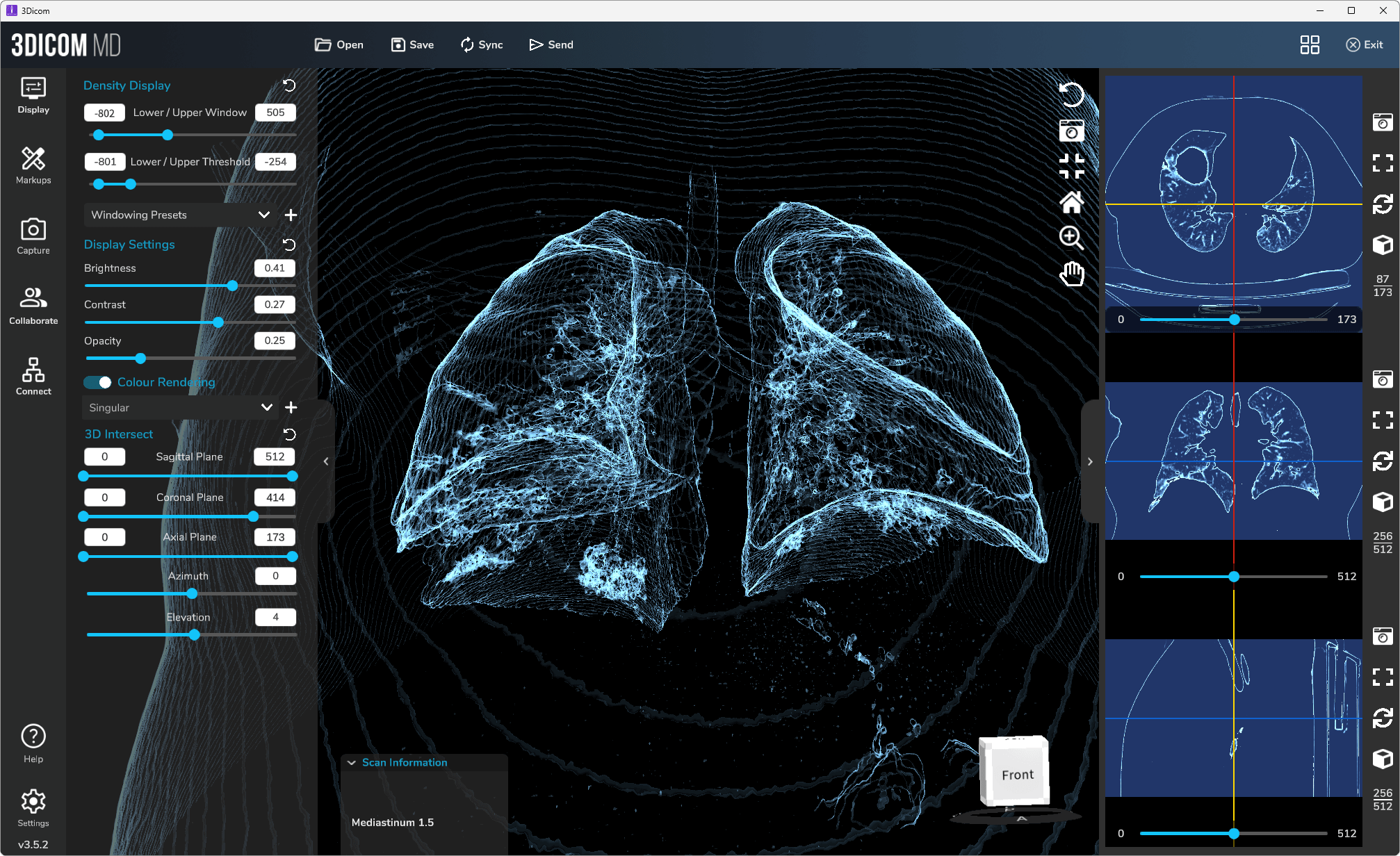This screenshot has height=856, width=1400.
Task: Click the Sagittal Plane upper value 512
Action: click(x=275, y=456)
